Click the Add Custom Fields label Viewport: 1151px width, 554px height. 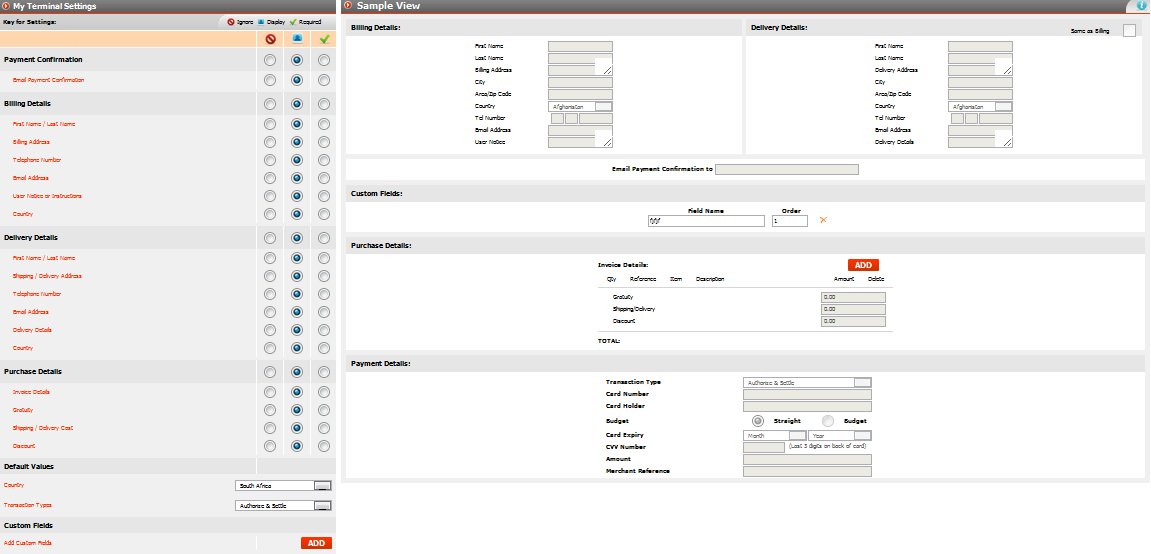pyautogui.click(x=28, y=543)
